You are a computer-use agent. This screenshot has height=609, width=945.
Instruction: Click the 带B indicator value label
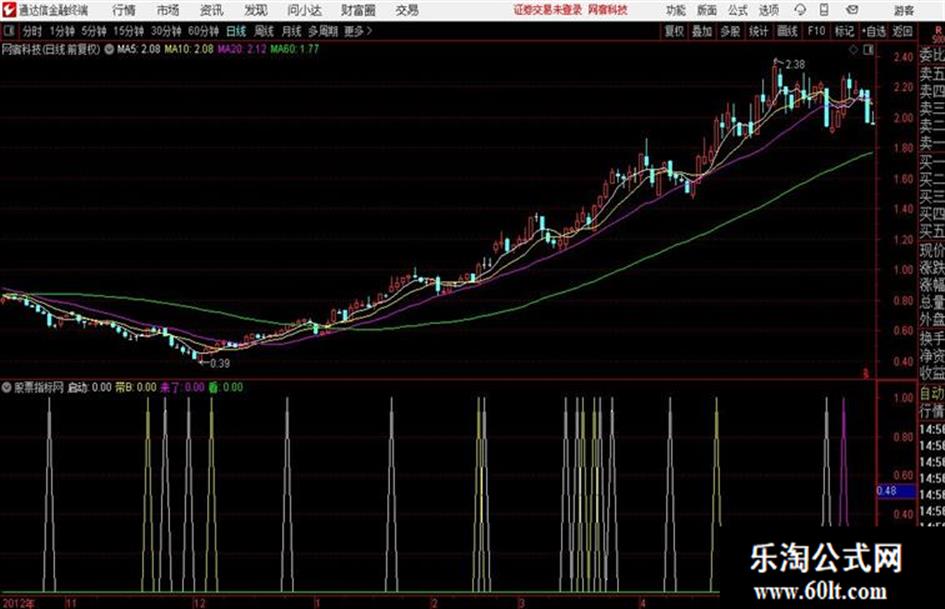point(136,388)
